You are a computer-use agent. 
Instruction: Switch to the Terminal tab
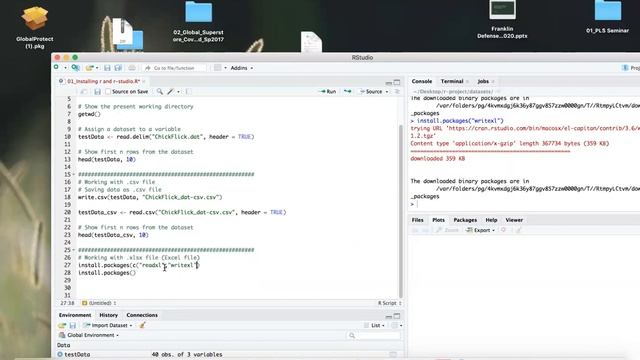(x=452, y=81)
